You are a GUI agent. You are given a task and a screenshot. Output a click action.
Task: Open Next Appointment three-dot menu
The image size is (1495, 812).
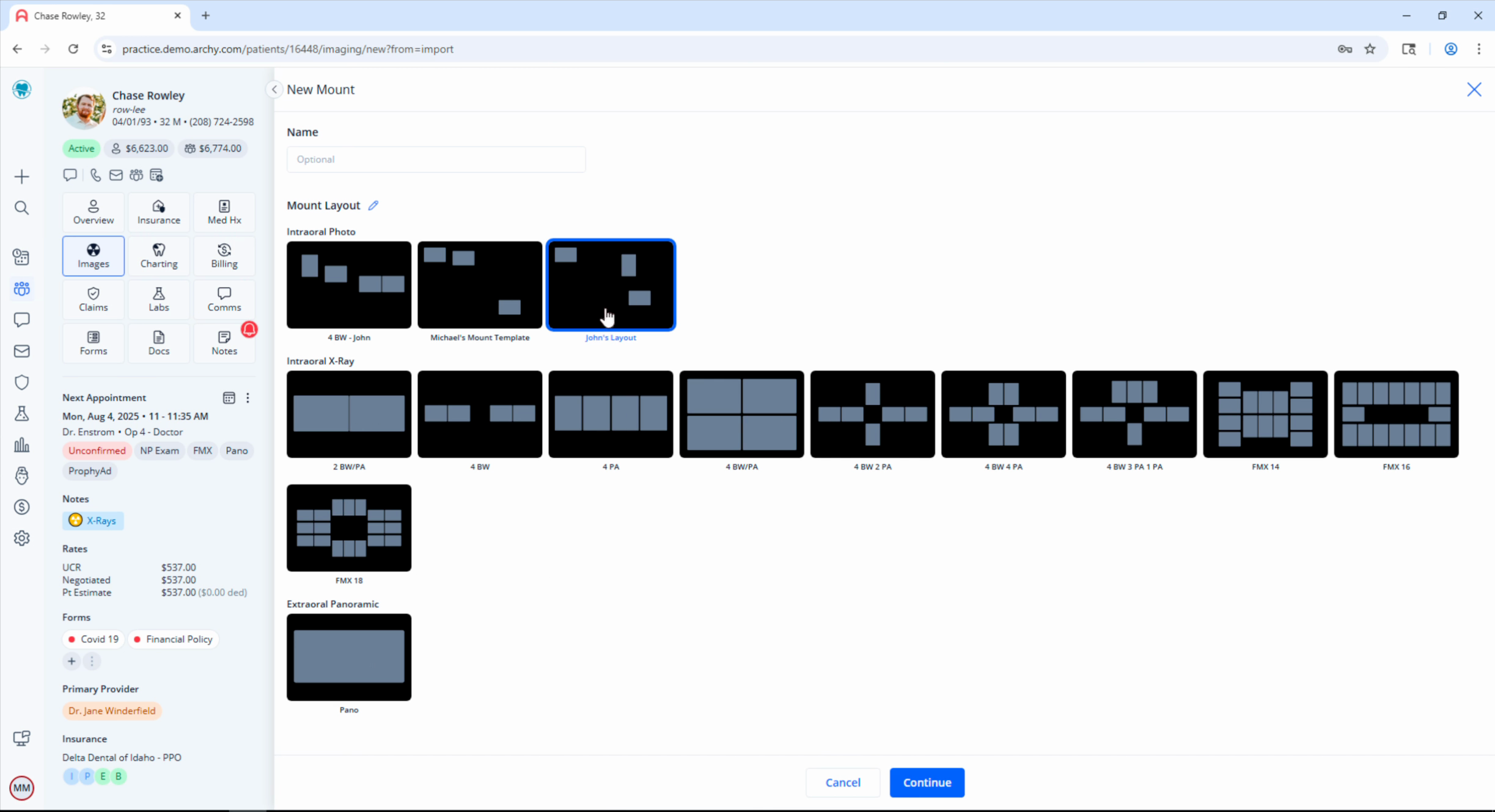coord(248,398)
